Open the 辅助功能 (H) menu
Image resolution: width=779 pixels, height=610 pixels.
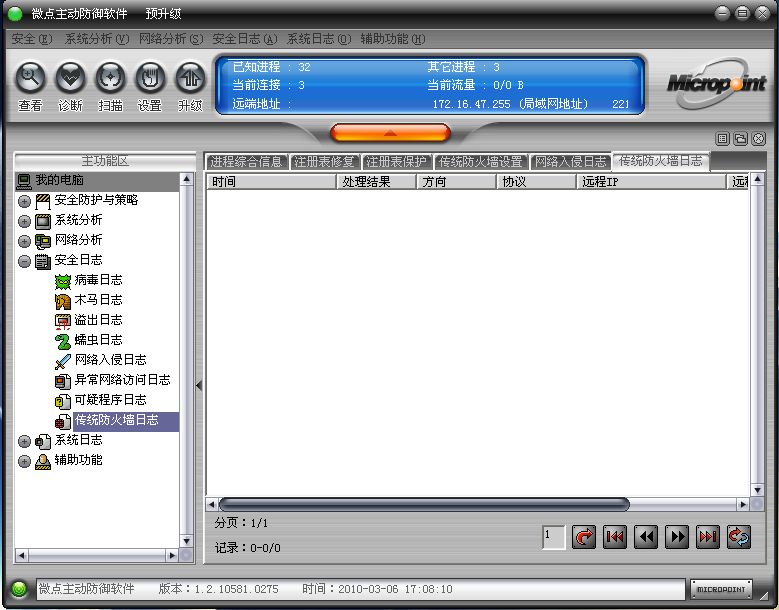tap(393, 39)
